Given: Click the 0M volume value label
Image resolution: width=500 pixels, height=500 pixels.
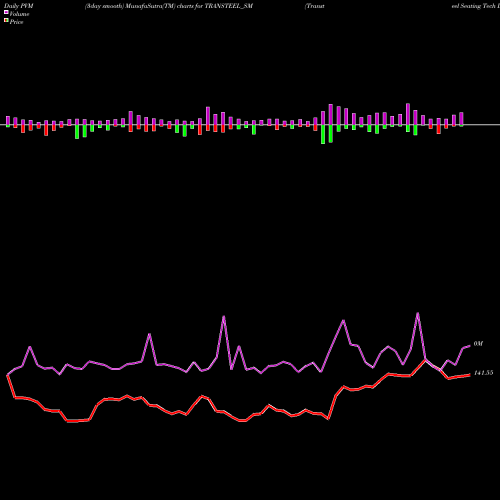Looking at the screenshot, I should pos(478,344).
